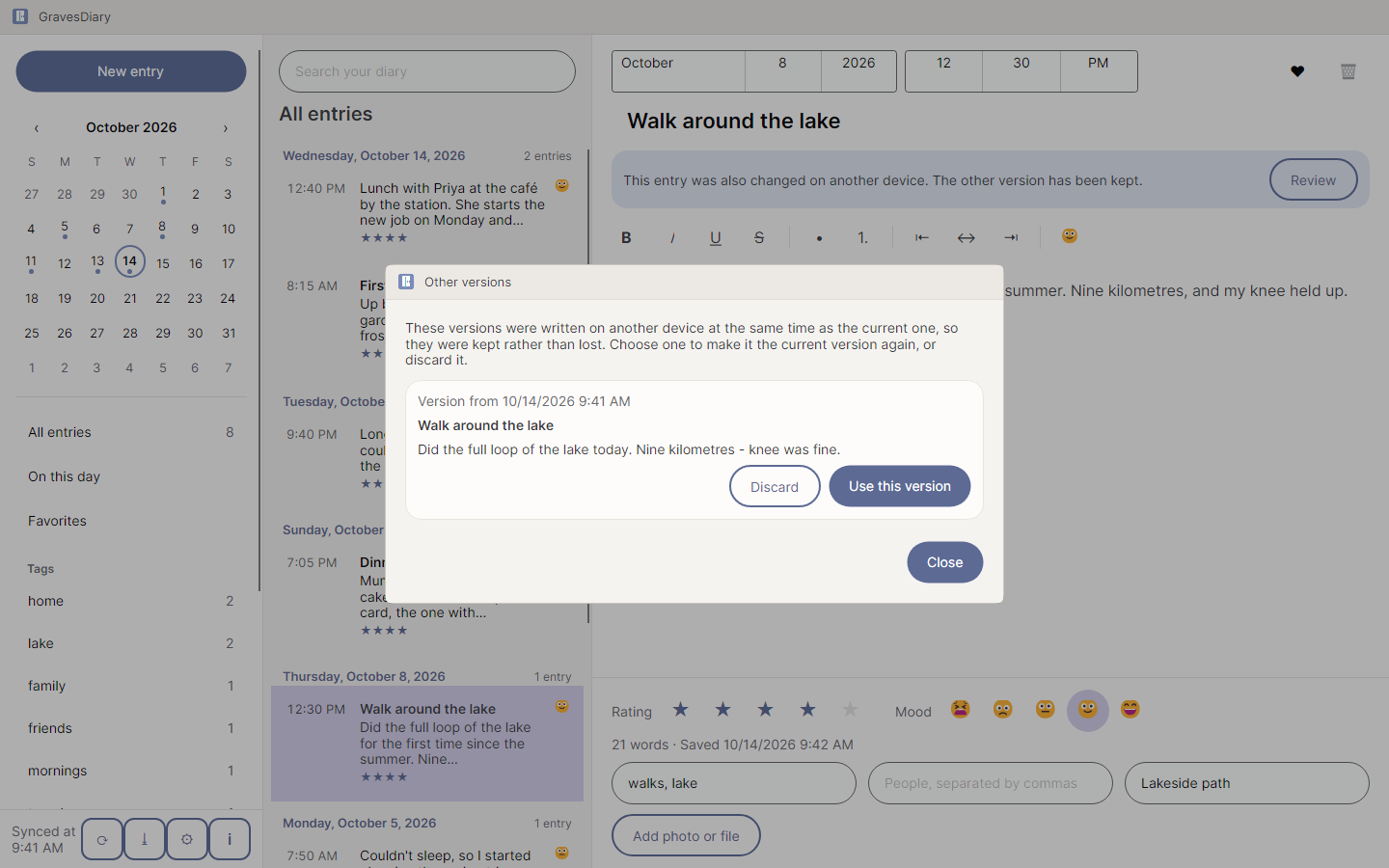
Task: Discard the other version
Action: pos(775,486)
